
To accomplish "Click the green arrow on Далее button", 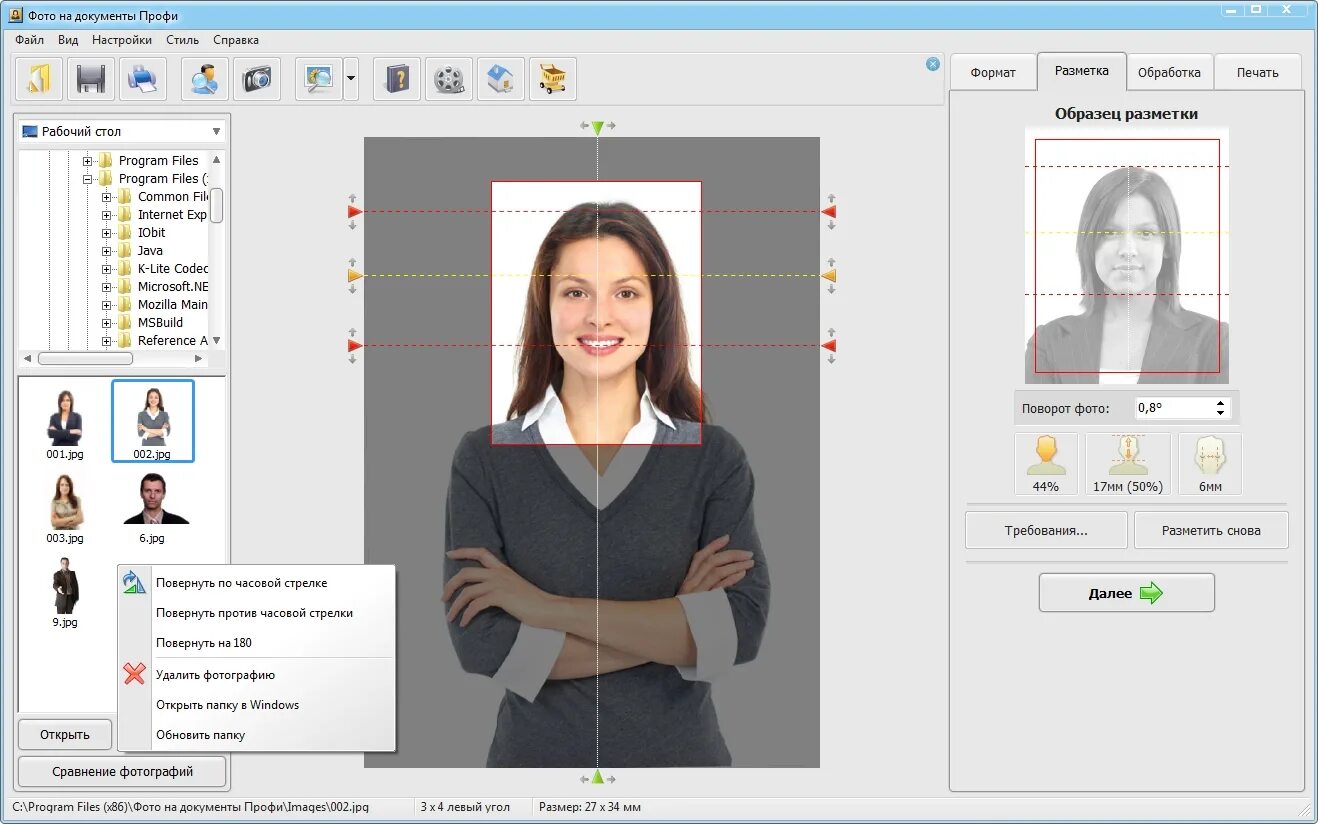I will 1151,593.
